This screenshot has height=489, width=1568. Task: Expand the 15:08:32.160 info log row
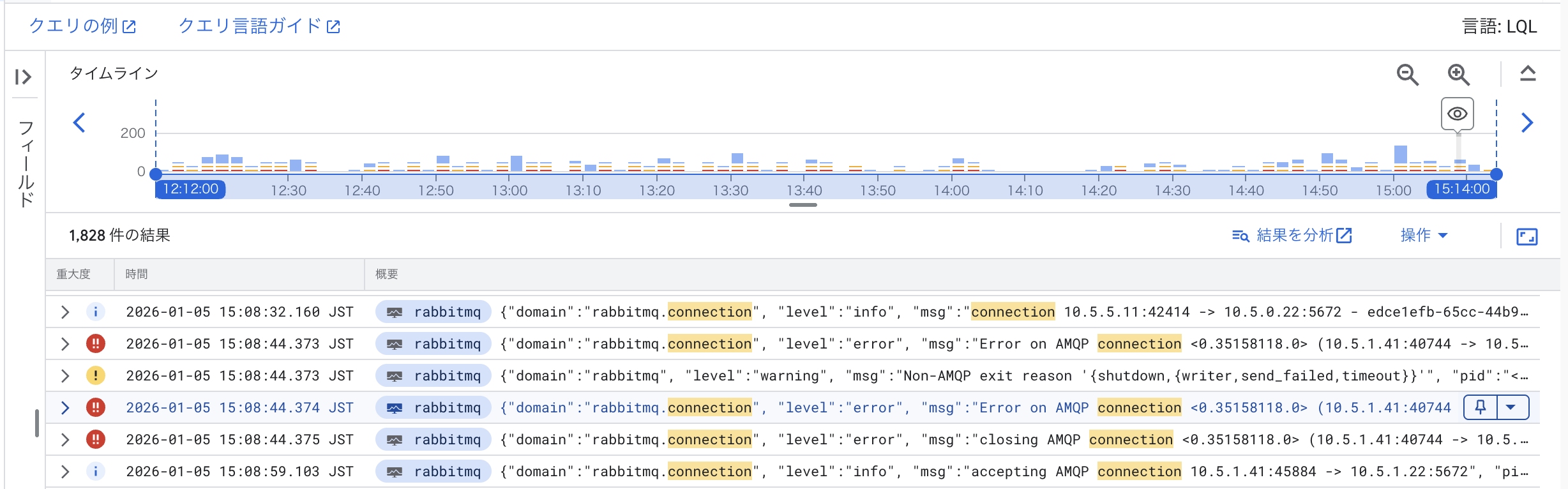pyautogui.click(x=64, y=312)
